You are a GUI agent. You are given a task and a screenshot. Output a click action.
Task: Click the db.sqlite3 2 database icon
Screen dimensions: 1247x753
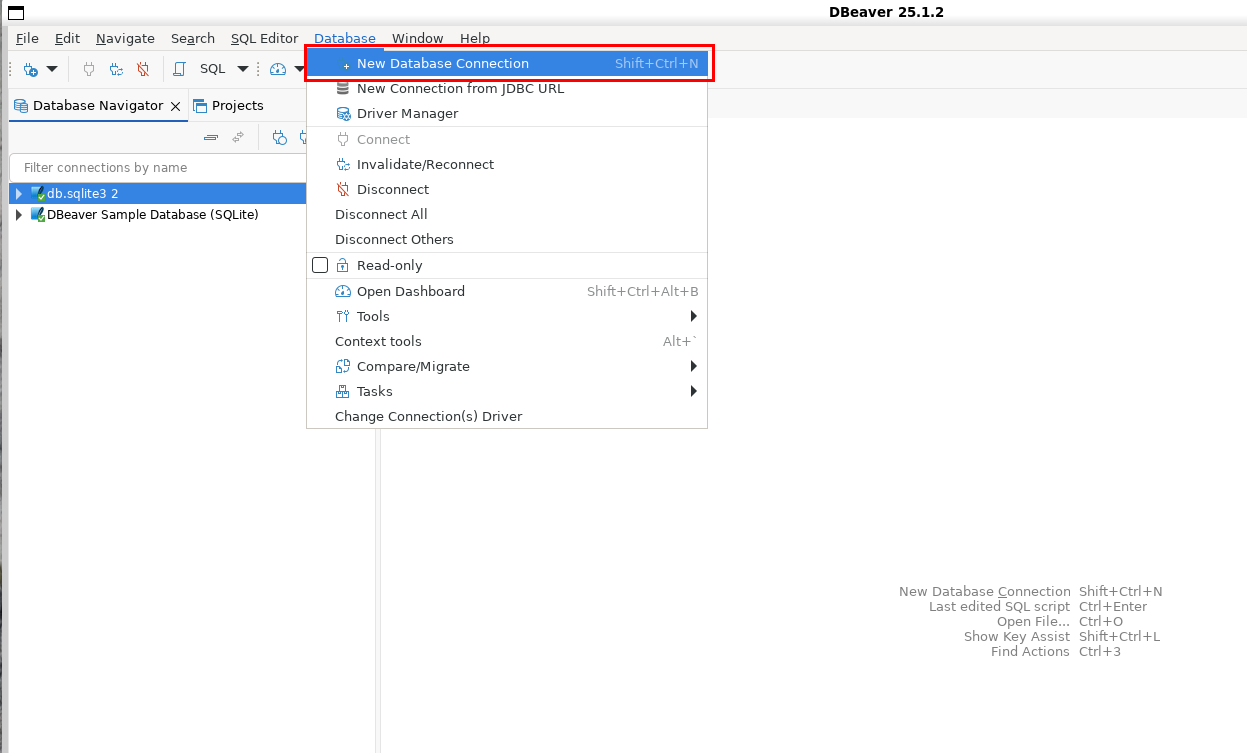point(38,193)
